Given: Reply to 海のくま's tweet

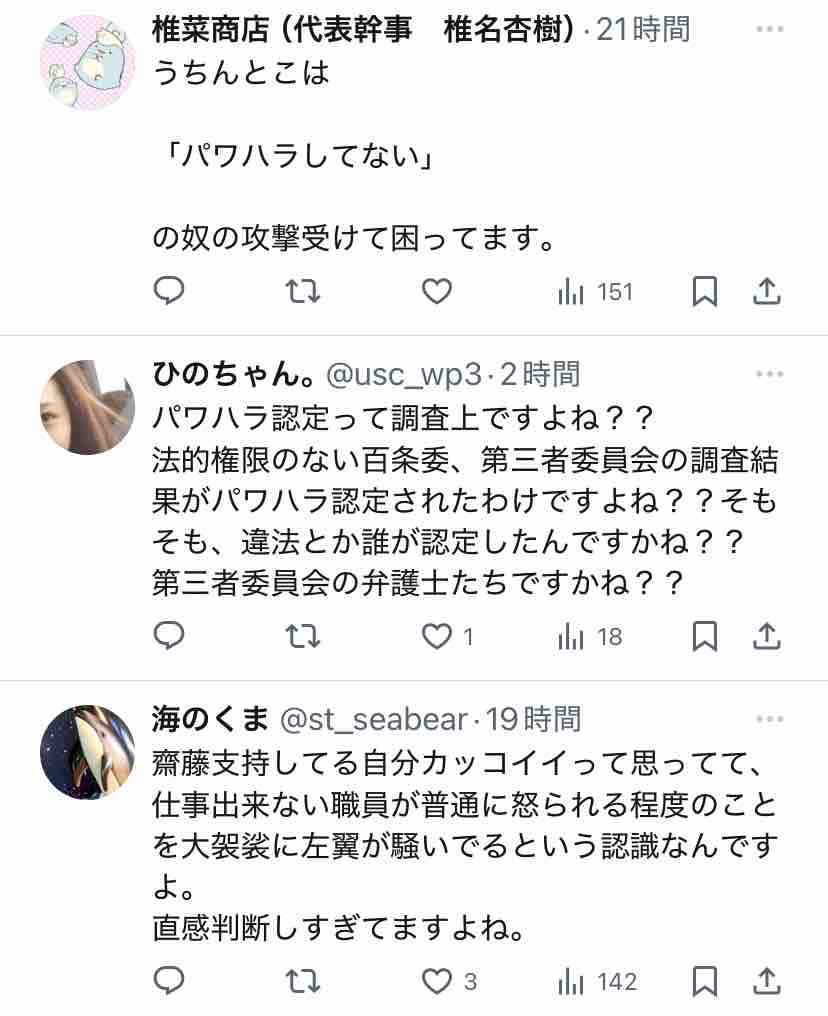Looking at the screenshot, I should (169, 980).
